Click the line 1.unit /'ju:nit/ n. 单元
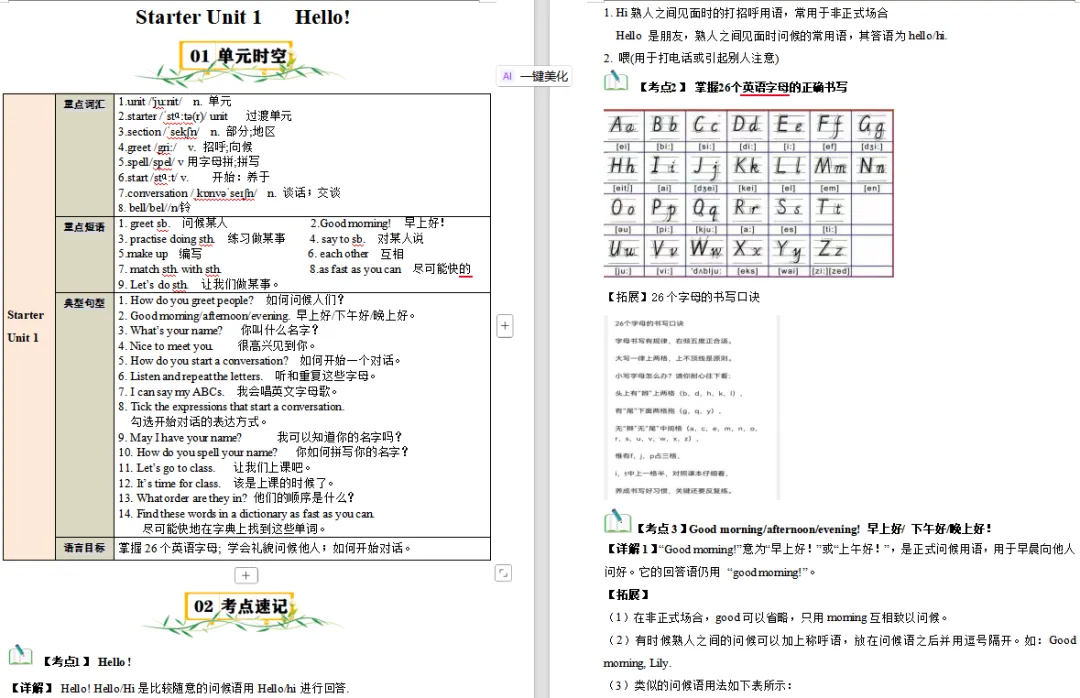 point(175,101)
